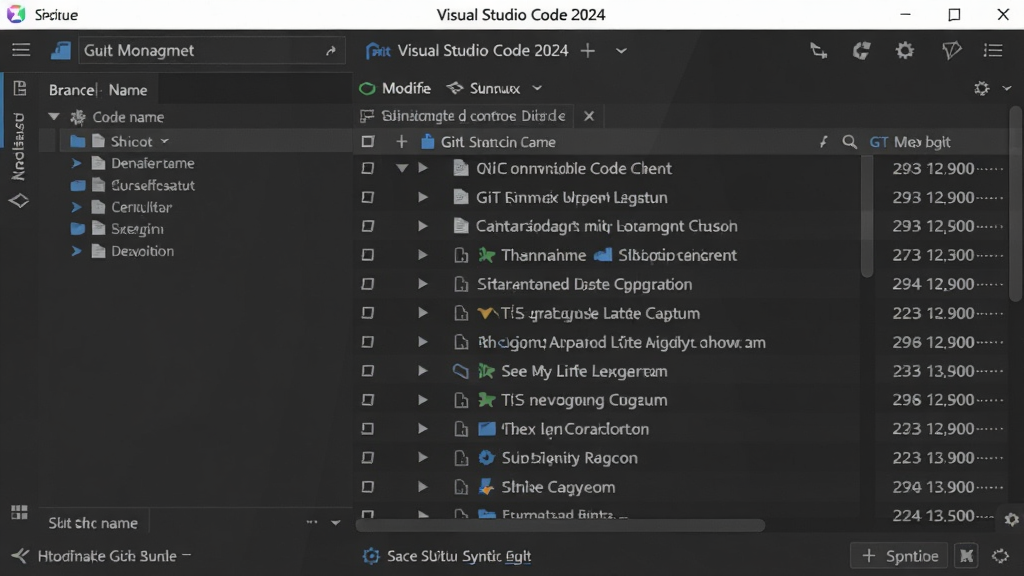Open the ellipsis menu in bottom-left panel
This screenshot has width=1024, height=576.
click(x=312, y=522)
